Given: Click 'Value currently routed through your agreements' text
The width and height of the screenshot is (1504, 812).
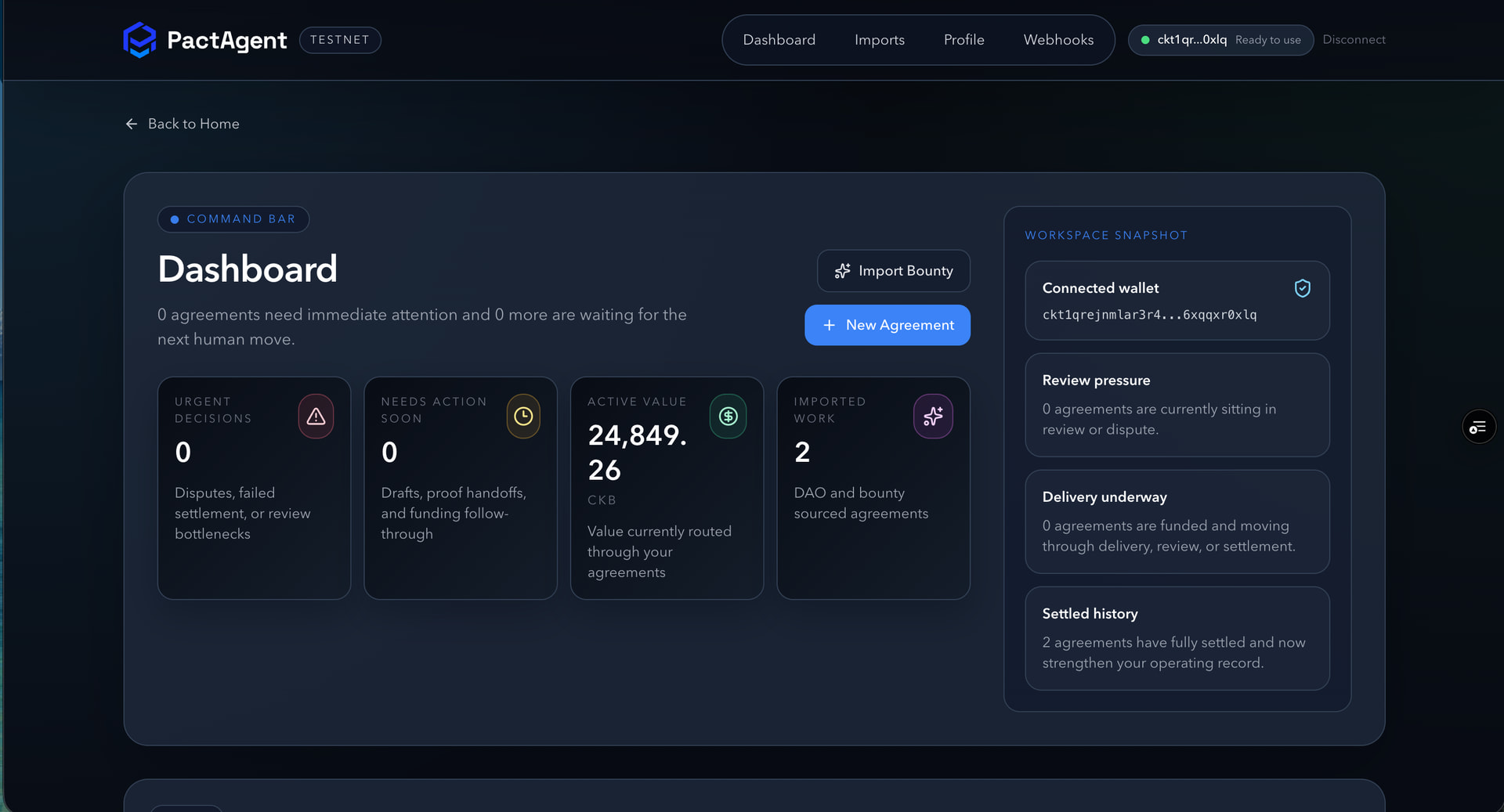Looking at the screenshot, I should coord(660,552).
